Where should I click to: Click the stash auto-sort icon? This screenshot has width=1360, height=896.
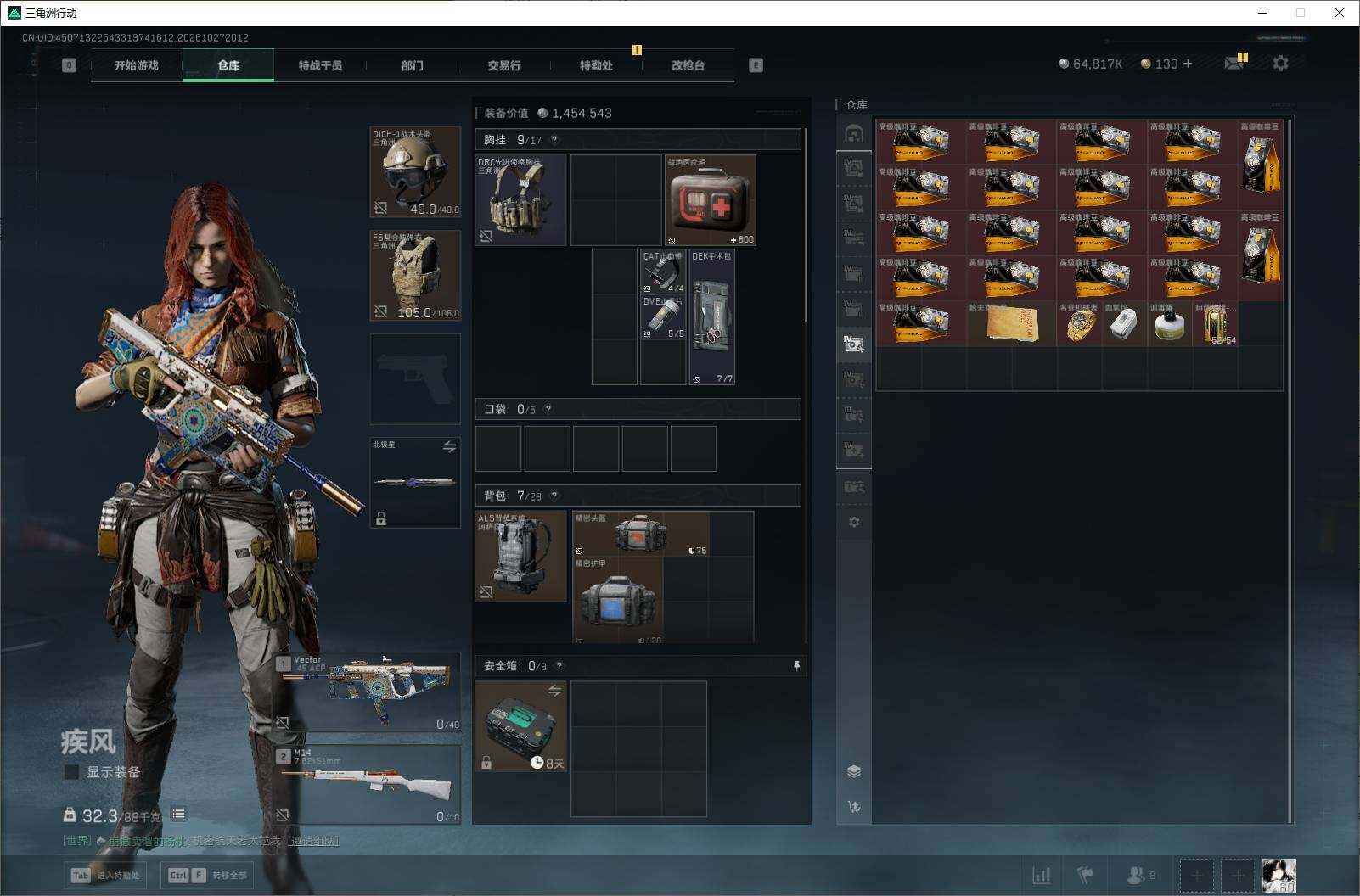tap(854, 807)
